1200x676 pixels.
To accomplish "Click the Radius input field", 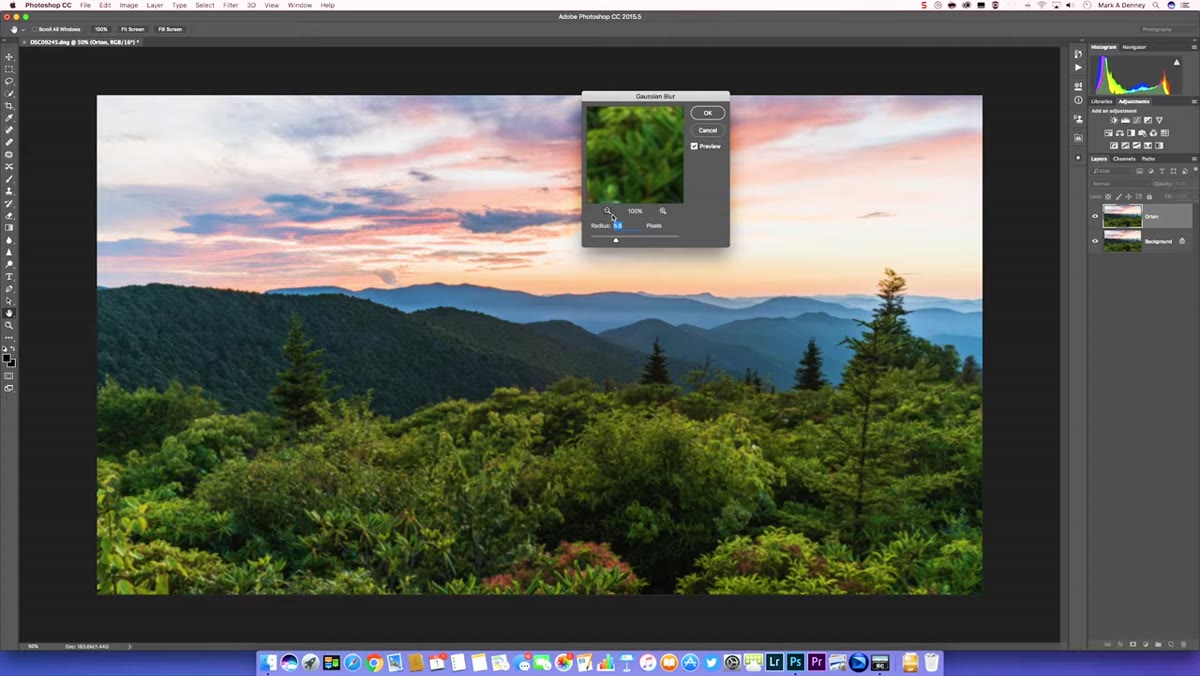I will 628,226.
